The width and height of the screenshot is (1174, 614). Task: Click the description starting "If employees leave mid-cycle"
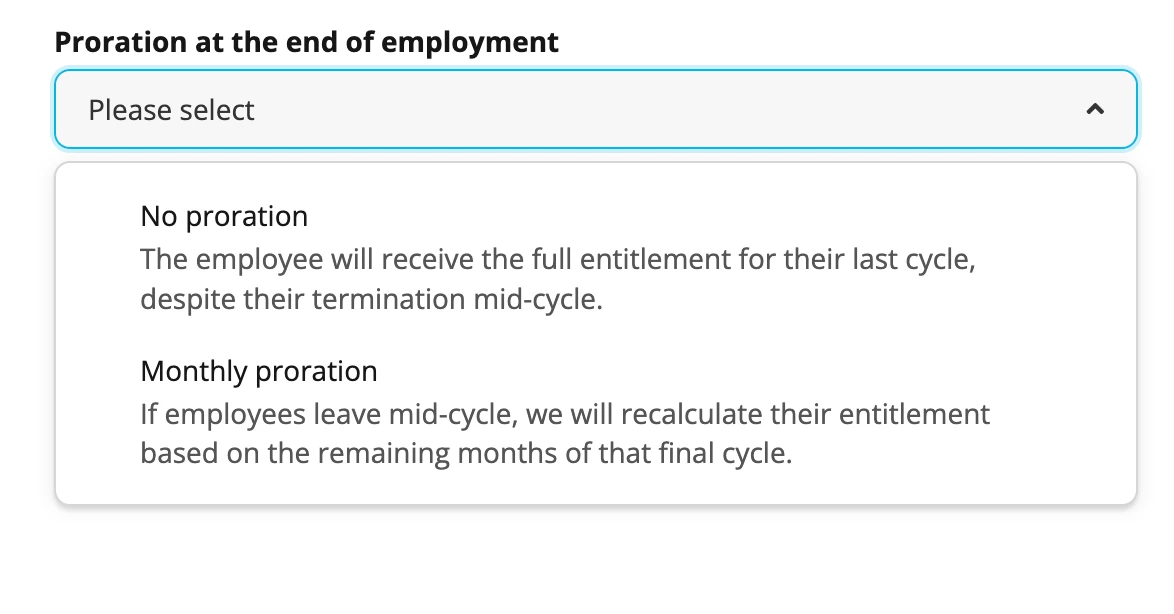(565, 434)
